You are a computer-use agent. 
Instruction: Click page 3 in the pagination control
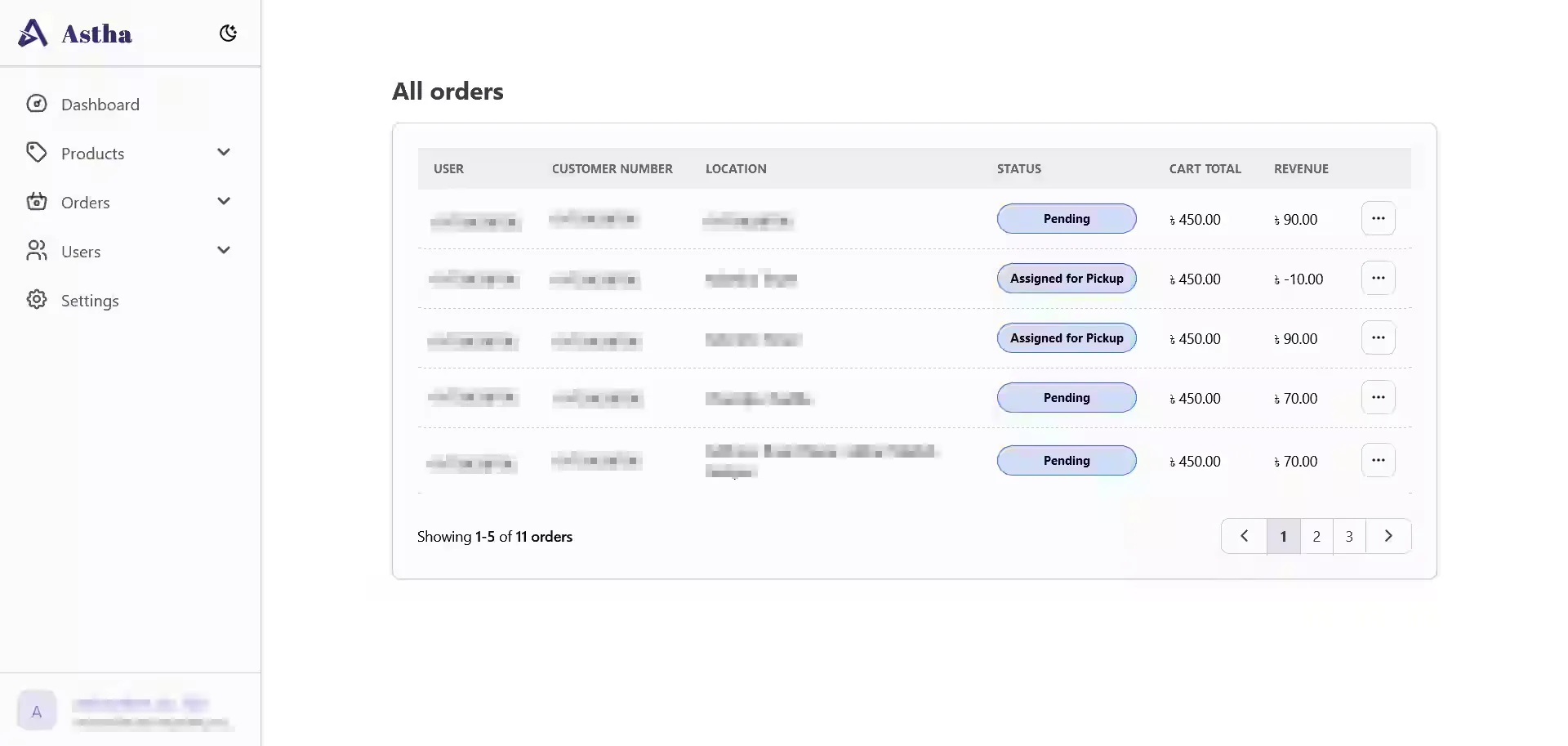pyautogui.click(x=1349, y=536)
